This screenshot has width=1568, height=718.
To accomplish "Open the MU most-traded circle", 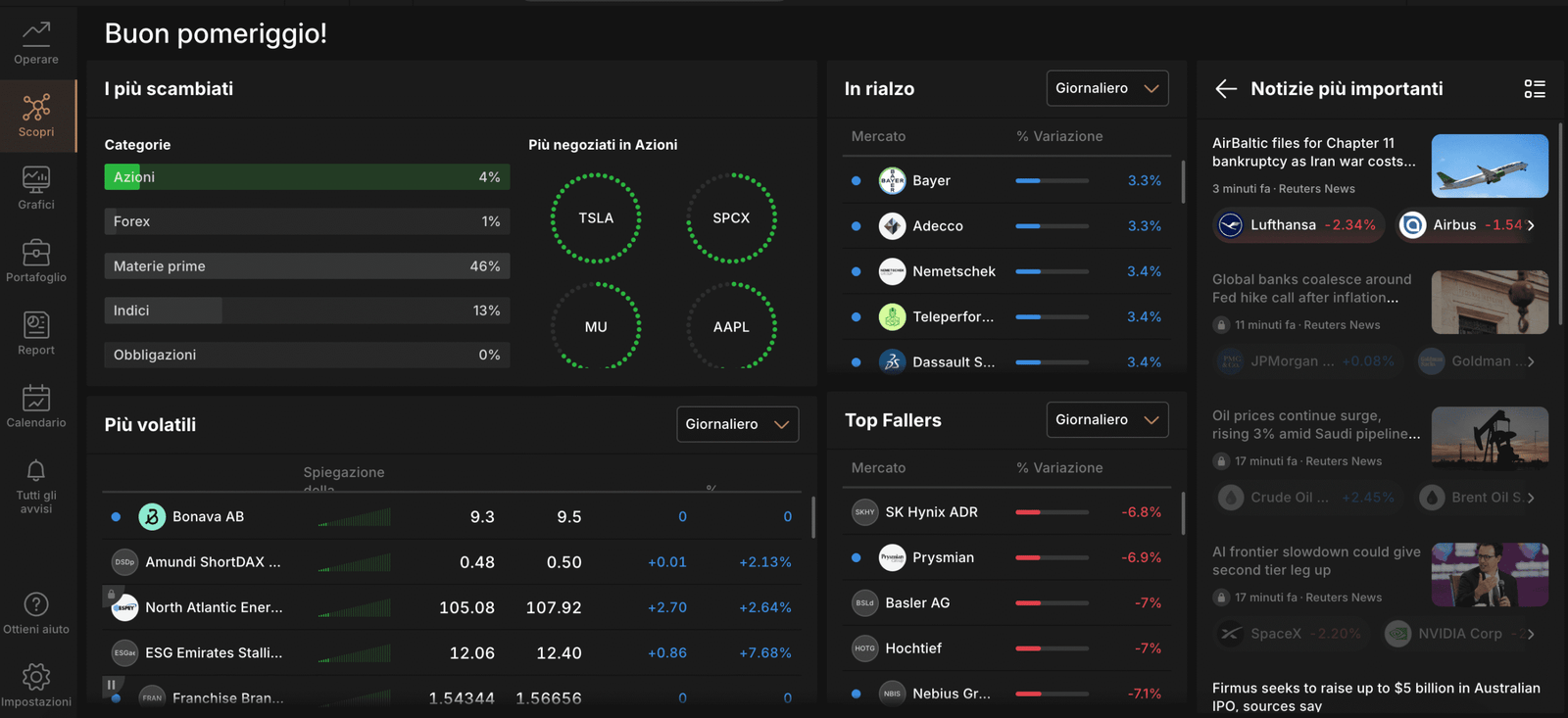I will [596, 326].
